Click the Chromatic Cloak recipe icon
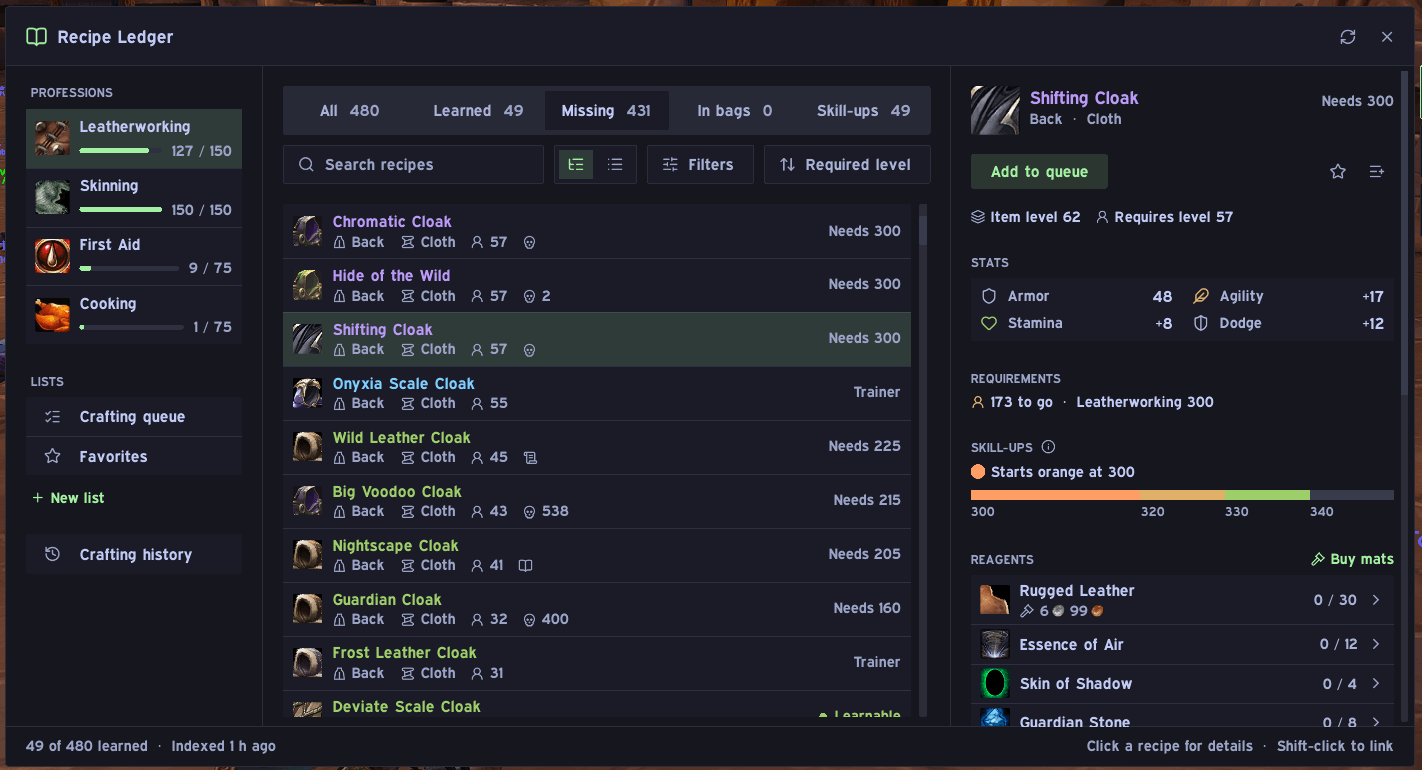 (307, 231)
